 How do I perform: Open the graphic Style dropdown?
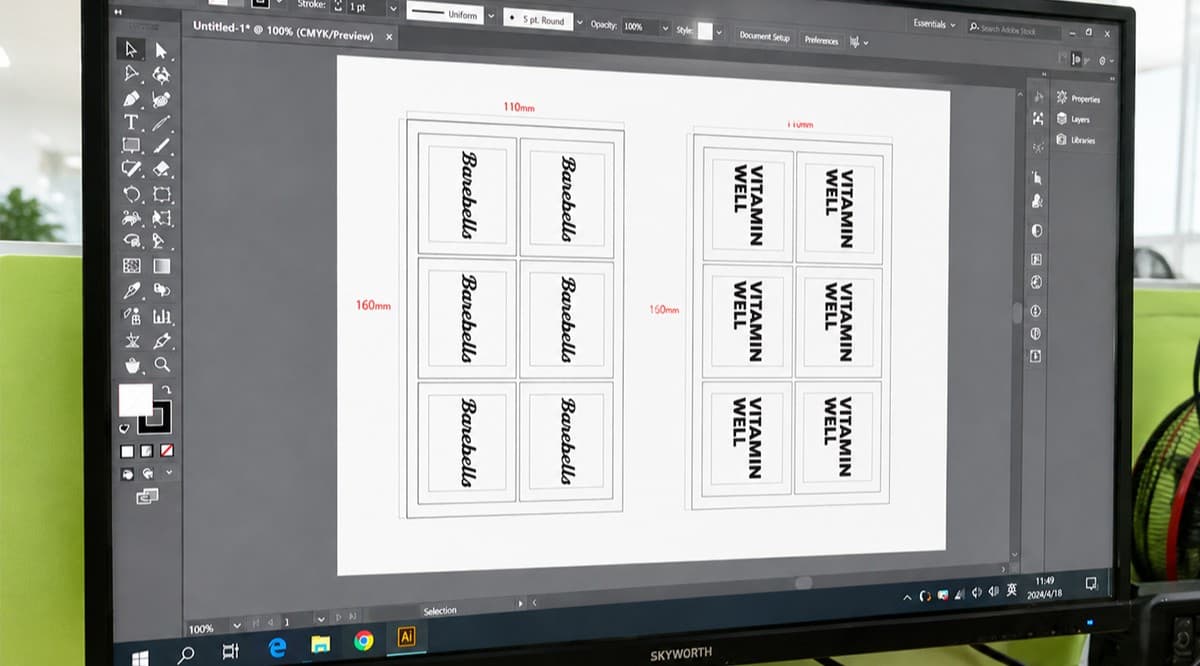(x=721, y=32)
